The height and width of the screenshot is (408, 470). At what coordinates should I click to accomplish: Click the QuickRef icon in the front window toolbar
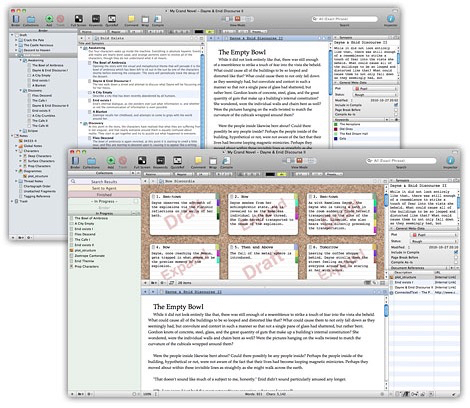(x=177, y=161)
